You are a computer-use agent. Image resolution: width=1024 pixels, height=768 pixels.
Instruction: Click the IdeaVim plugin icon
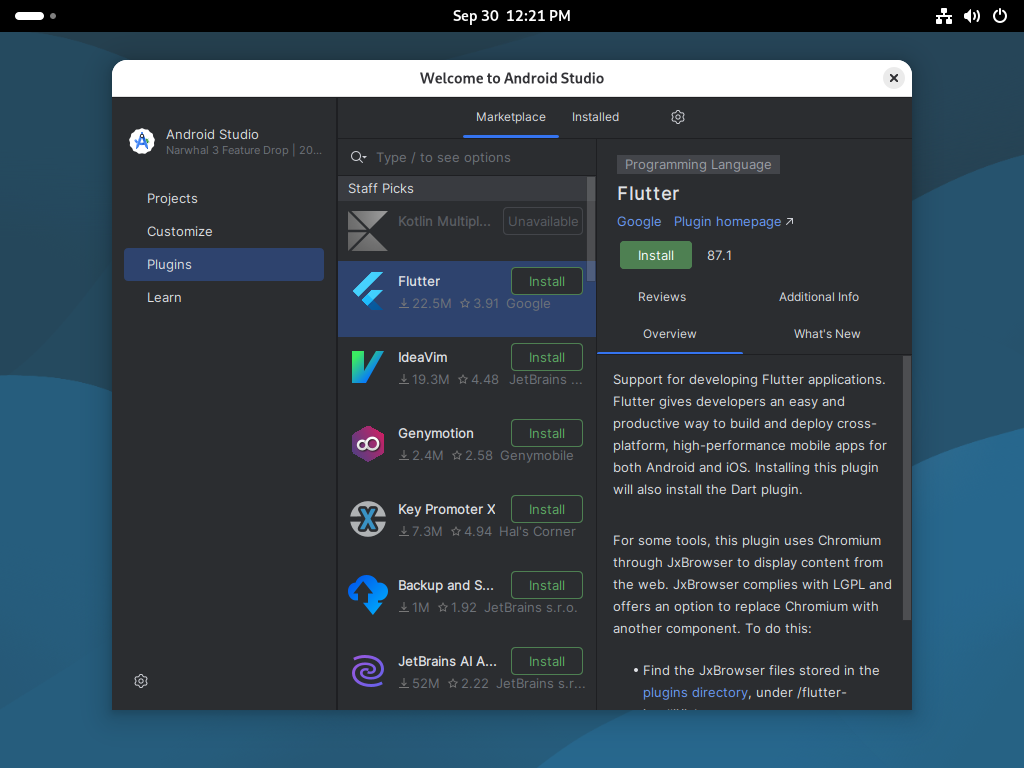coord(367,367)
